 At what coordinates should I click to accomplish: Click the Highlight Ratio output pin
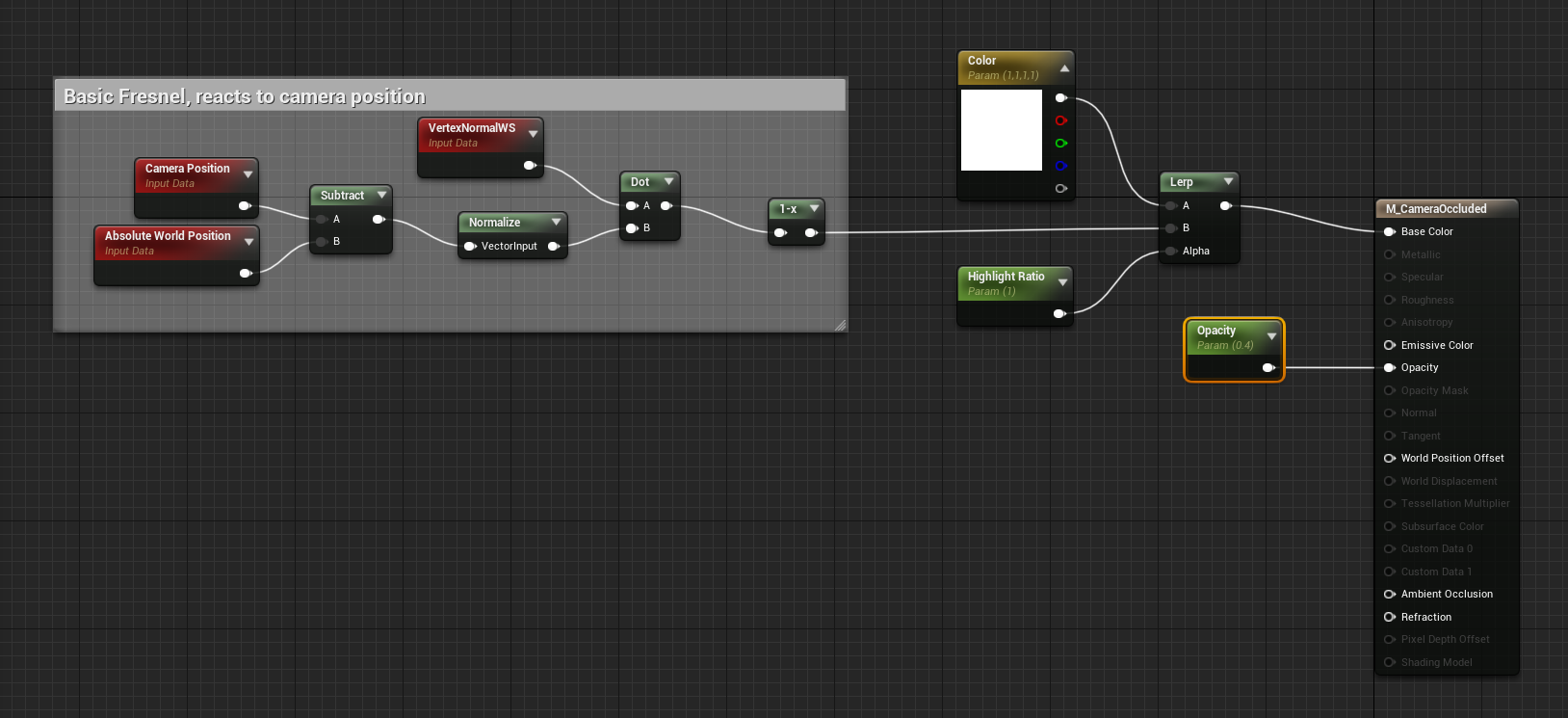(1058, 313)
